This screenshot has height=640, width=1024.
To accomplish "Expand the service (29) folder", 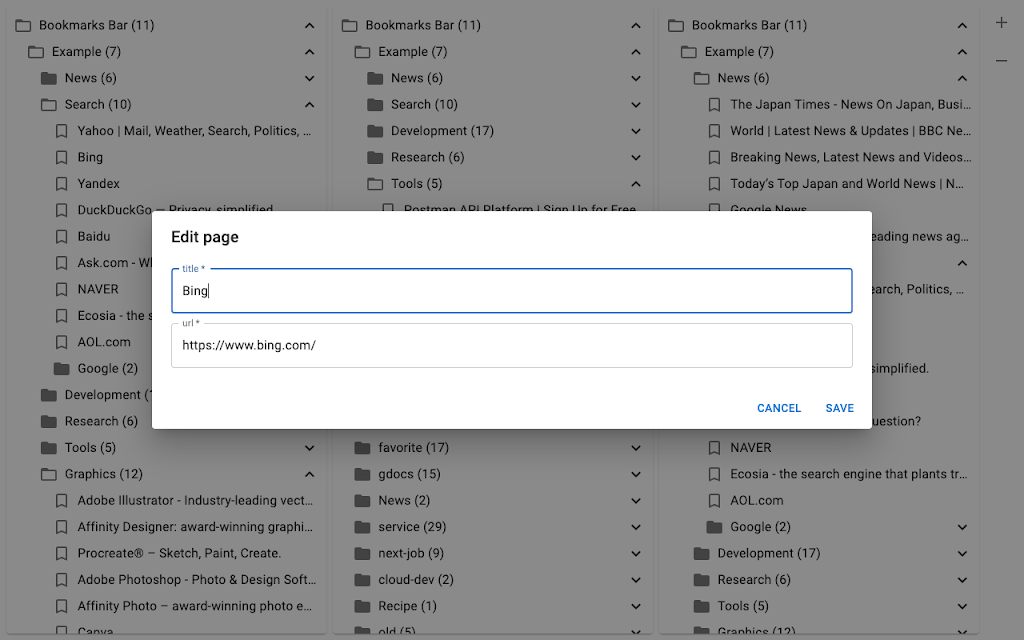I will [636, 527].
